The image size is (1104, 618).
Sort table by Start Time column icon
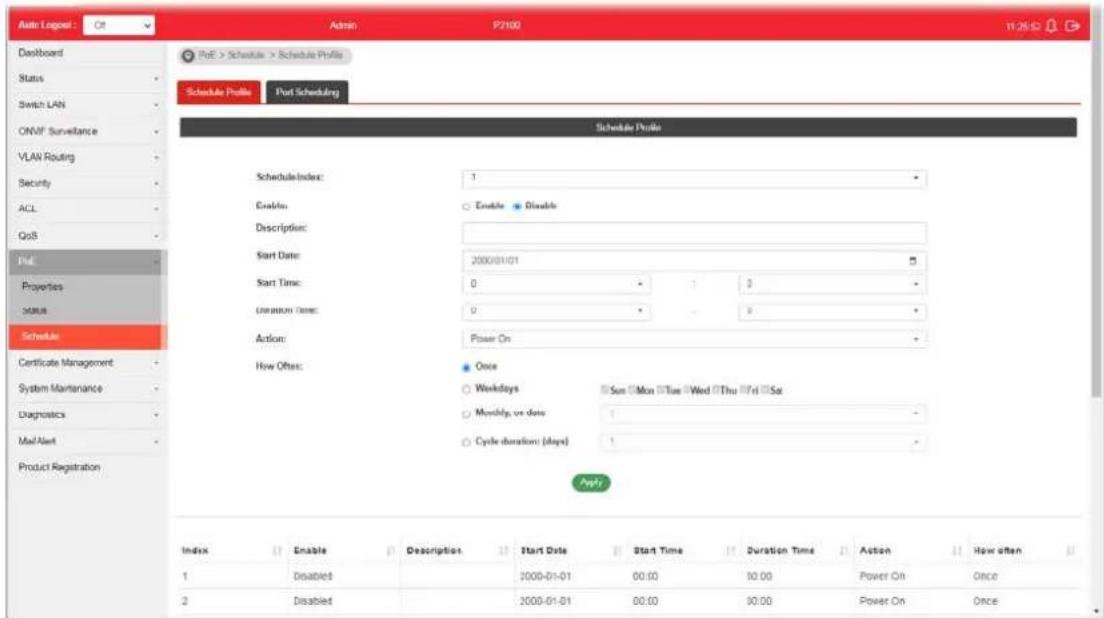point(731,550)
